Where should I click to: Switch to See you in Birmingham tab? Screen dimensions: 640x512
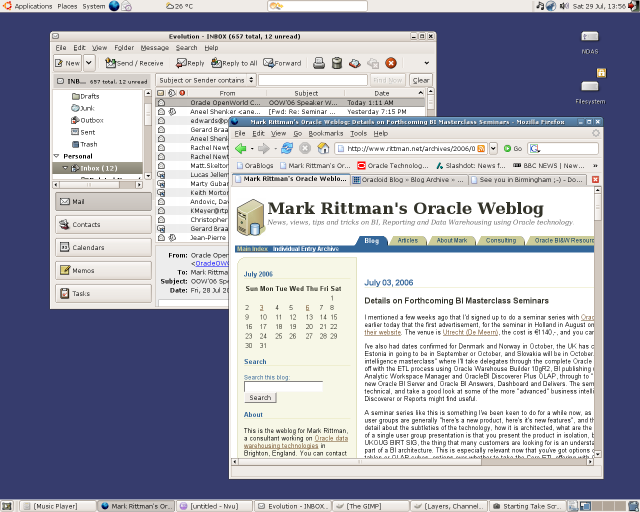[x=527, y=180]
